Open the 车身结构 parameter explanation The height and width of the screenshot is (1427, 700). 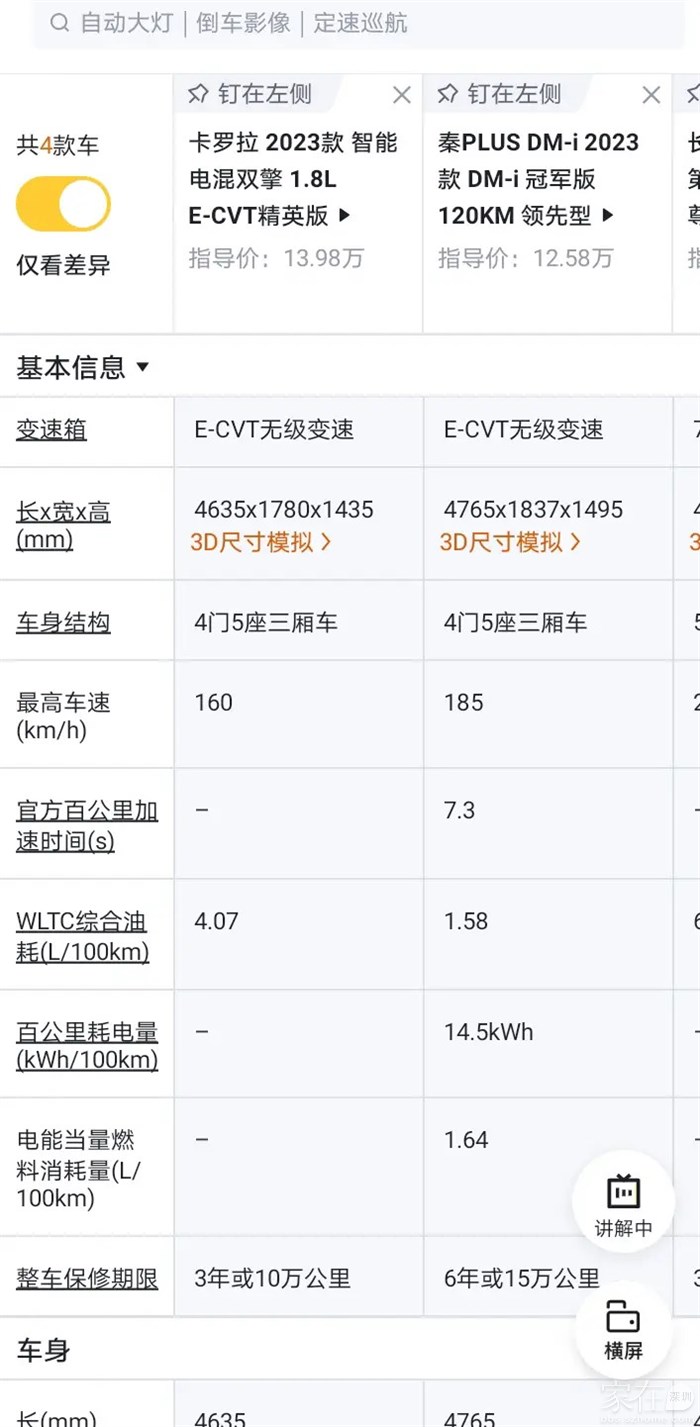63,623
